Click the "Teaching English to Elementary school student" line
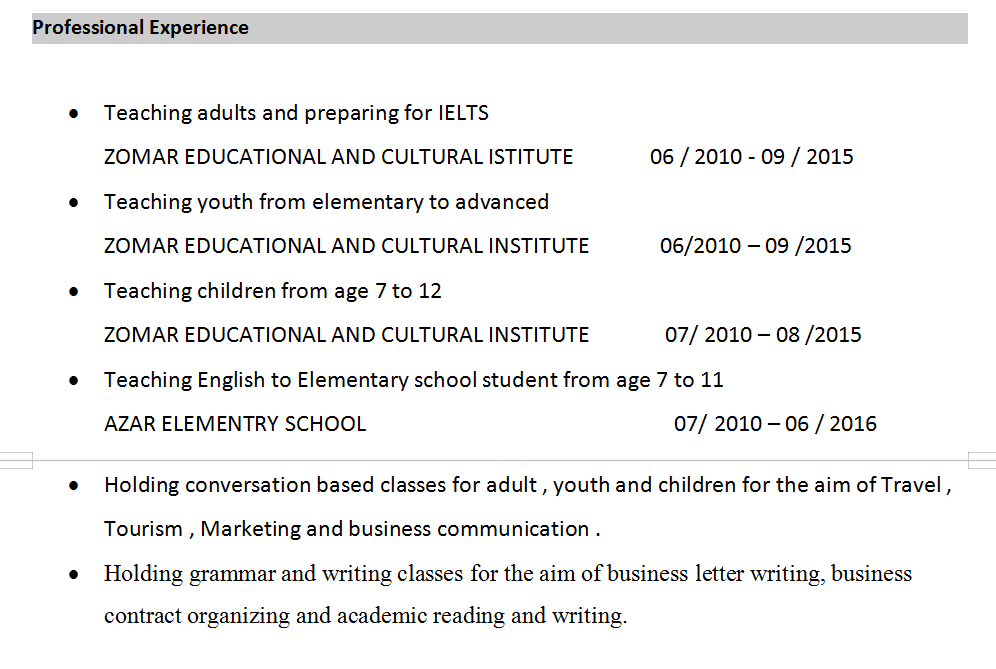996x669 pixels. coord(413,380)
